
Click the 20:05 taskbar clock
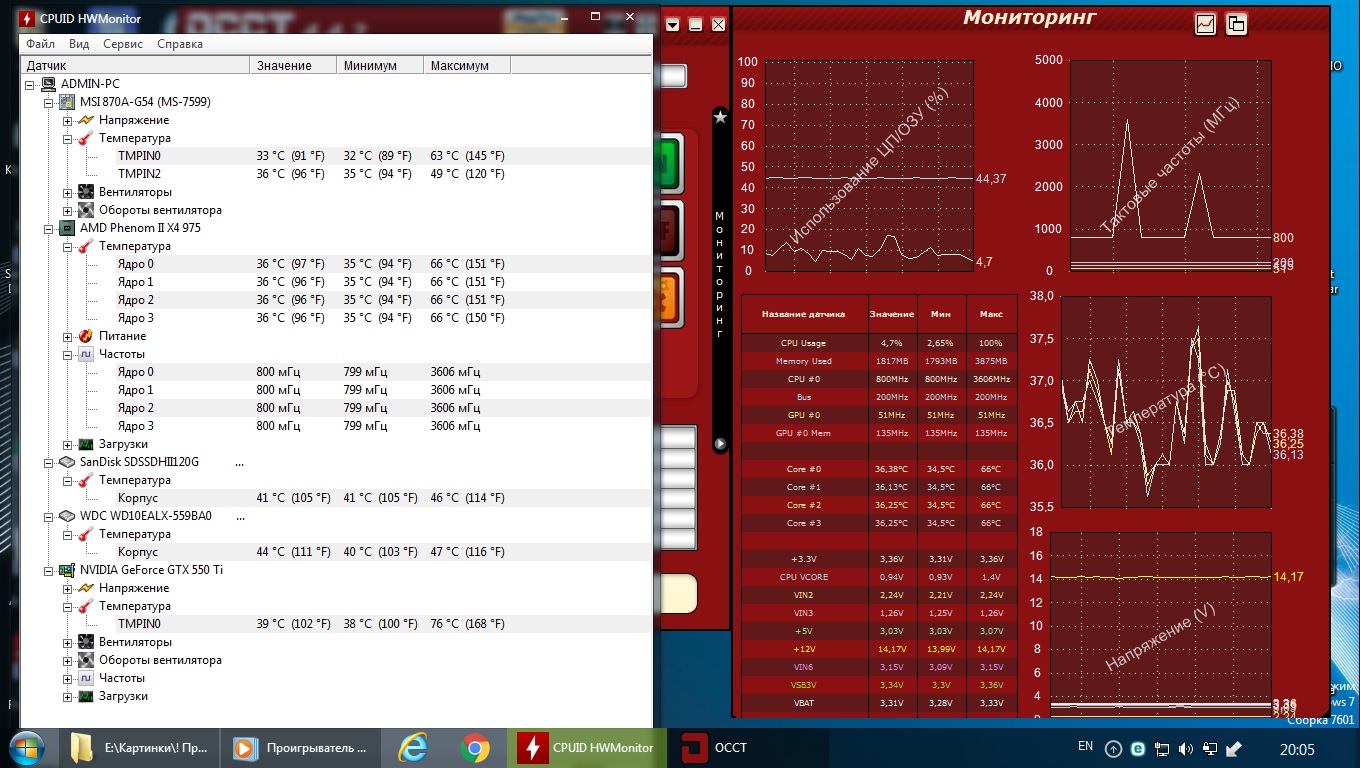point(1298,749)
